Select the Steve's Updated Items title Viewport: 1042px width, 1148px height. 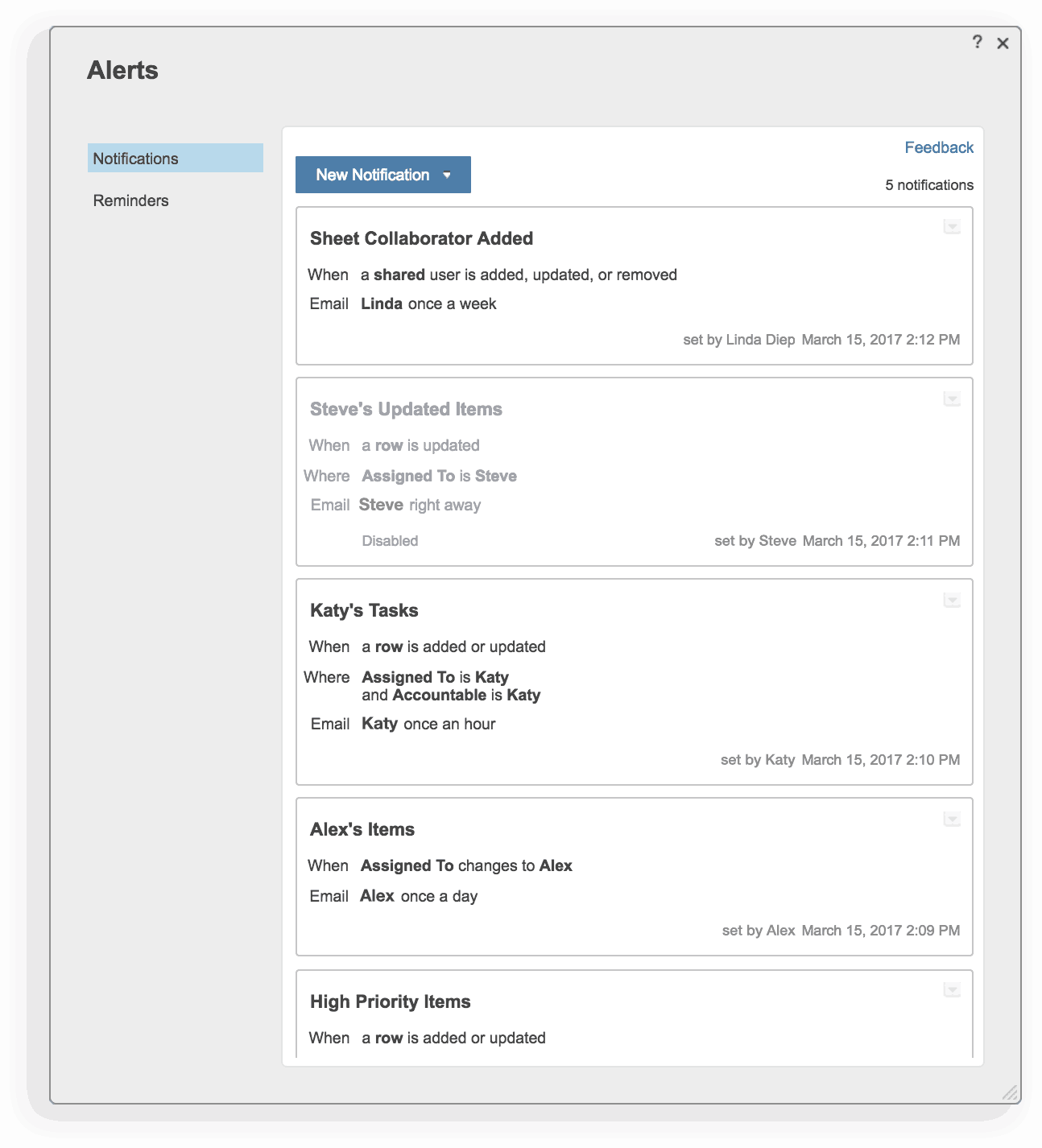click(406, 409)
